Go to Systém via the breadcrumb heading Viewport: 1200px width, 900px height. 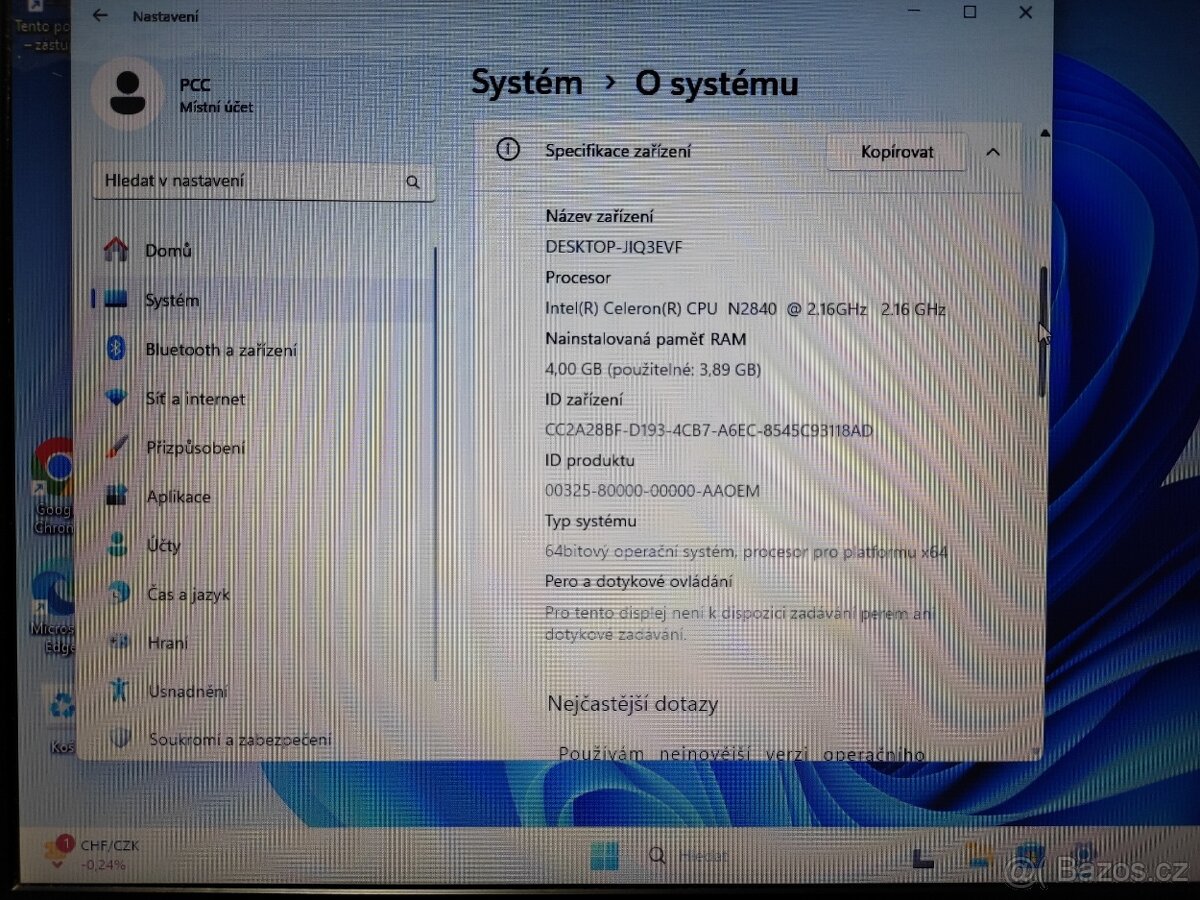pos(527,82)
